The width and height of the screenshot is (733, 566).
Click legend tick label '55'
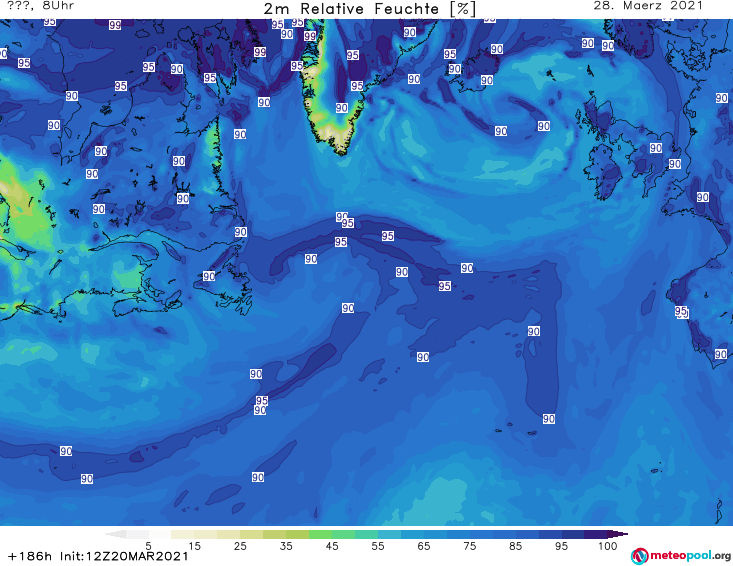tap(378, 546)
